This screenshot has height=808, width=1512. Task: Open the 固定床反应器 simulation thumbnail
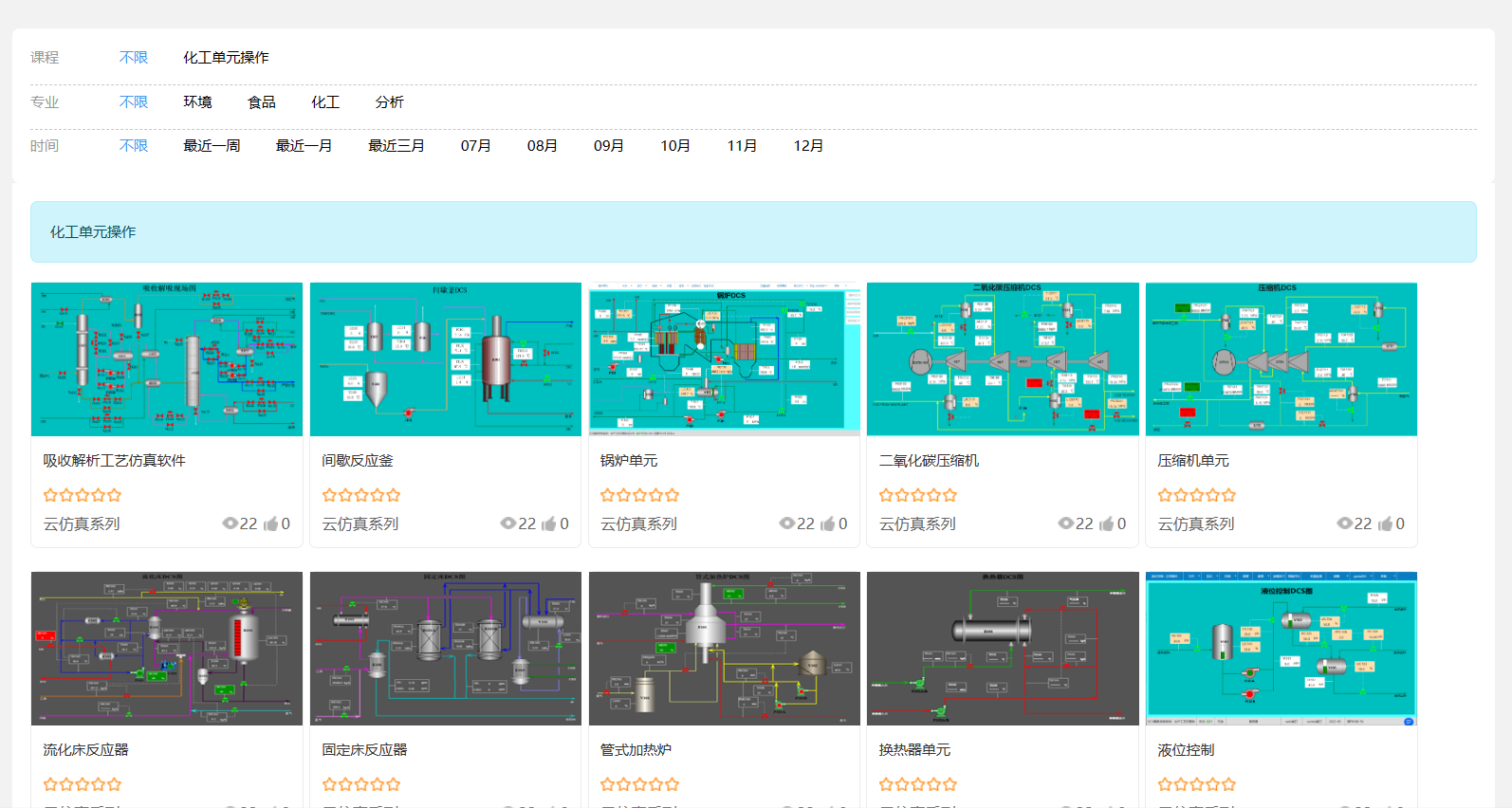pos(446,649)
